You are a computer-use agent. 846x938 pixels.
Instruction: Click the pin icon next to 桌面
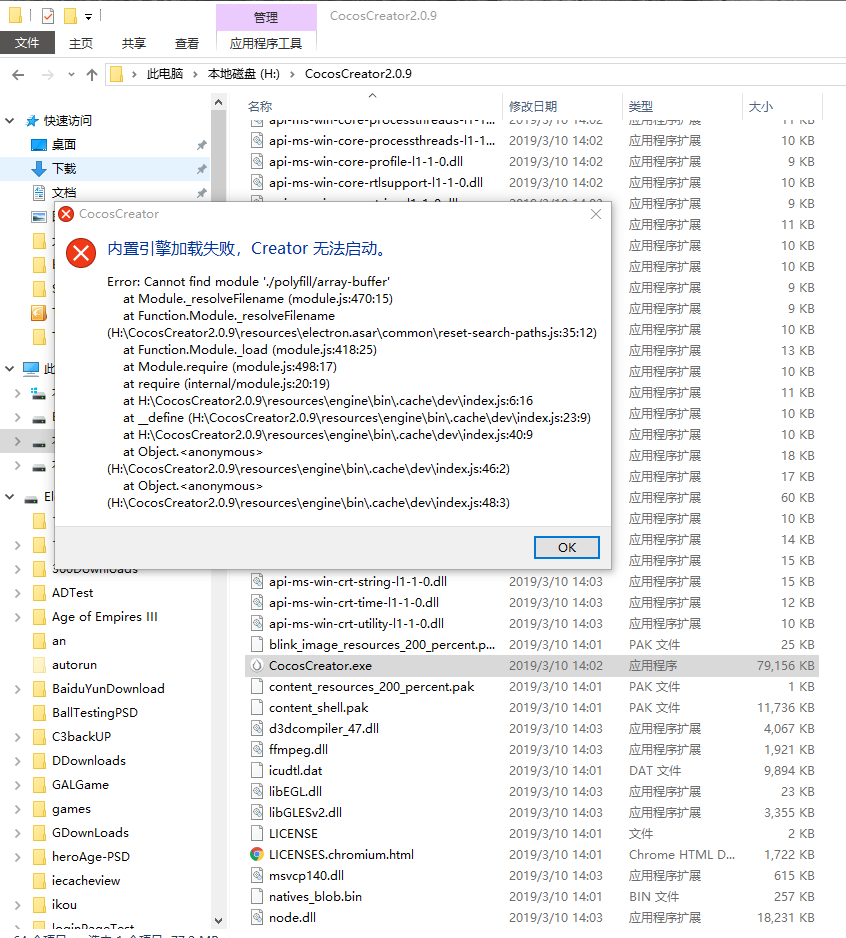point(202,145)
